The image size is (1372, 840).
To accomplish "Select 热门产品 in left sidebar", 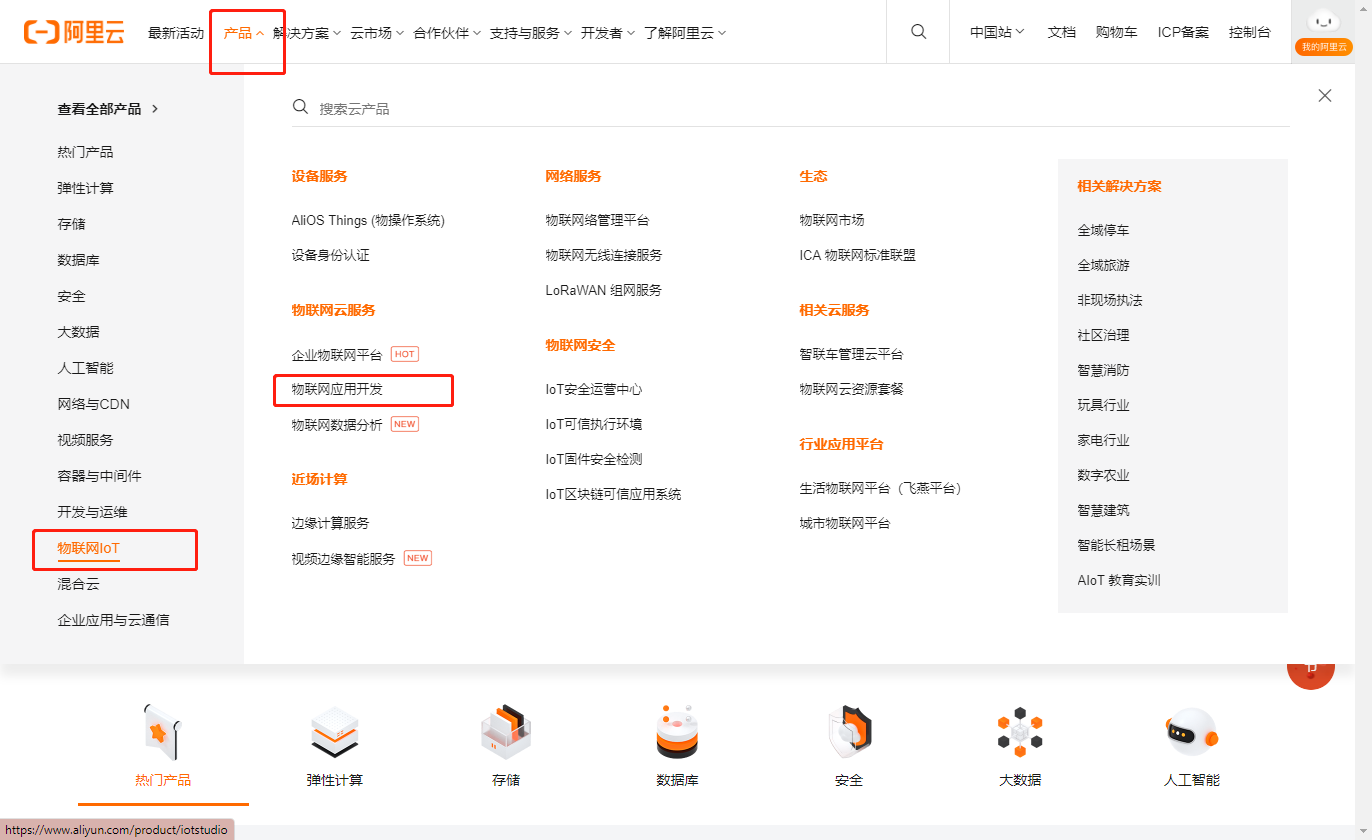I will (x=86, y=152).
